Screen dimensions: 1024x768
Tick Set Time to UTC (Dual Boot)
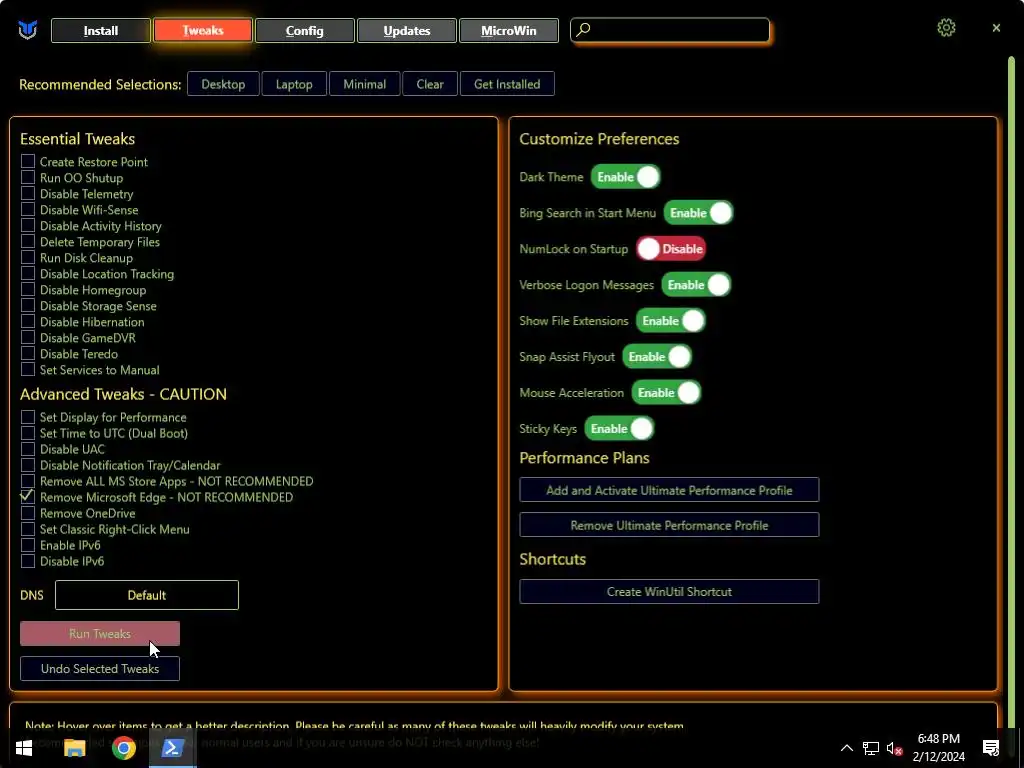click(x=27, y=432)
